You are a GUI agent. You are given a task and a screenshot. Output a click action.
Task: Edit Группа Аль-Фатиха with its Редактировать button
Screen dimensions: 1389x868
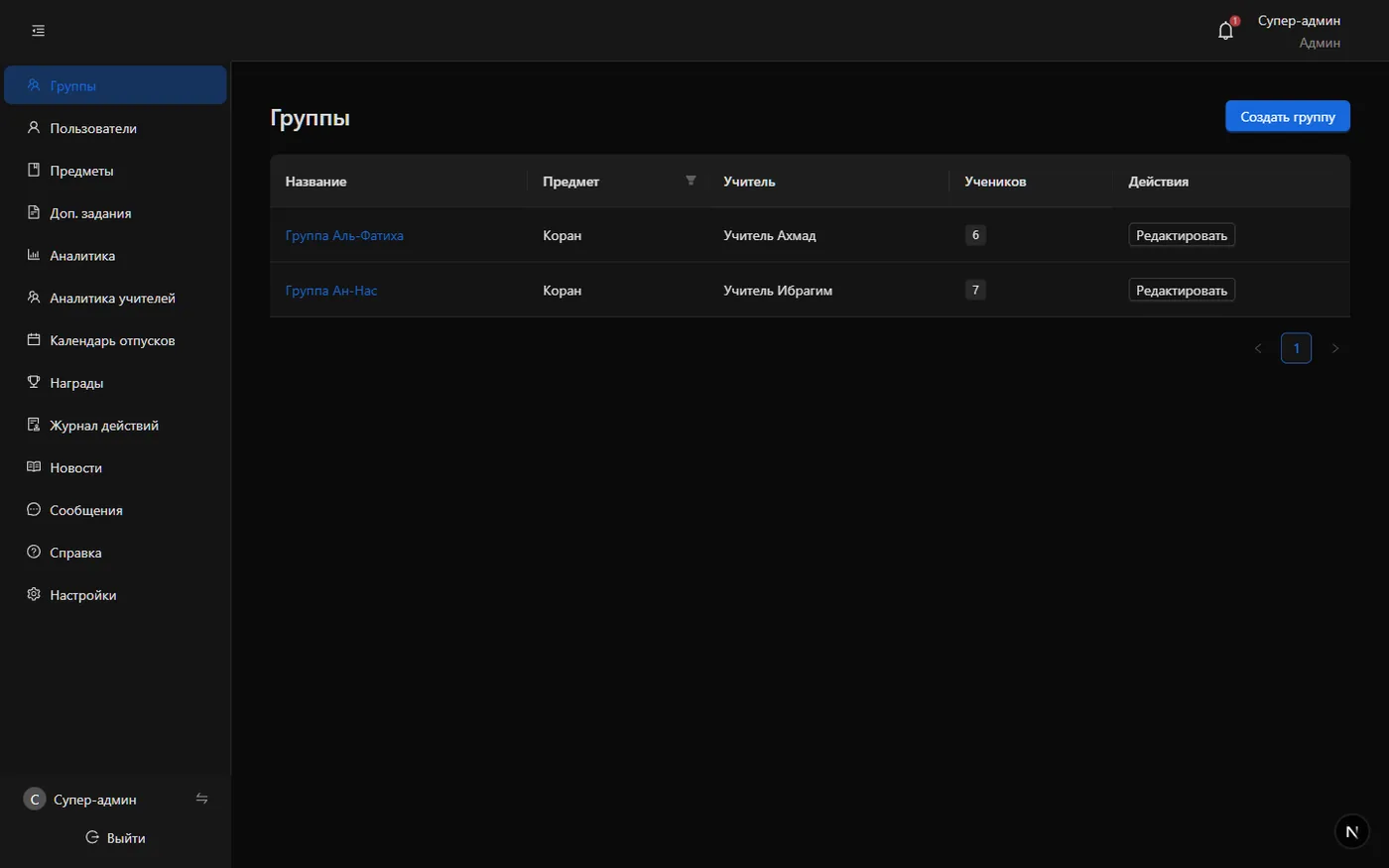click(x=1182, y=235)
